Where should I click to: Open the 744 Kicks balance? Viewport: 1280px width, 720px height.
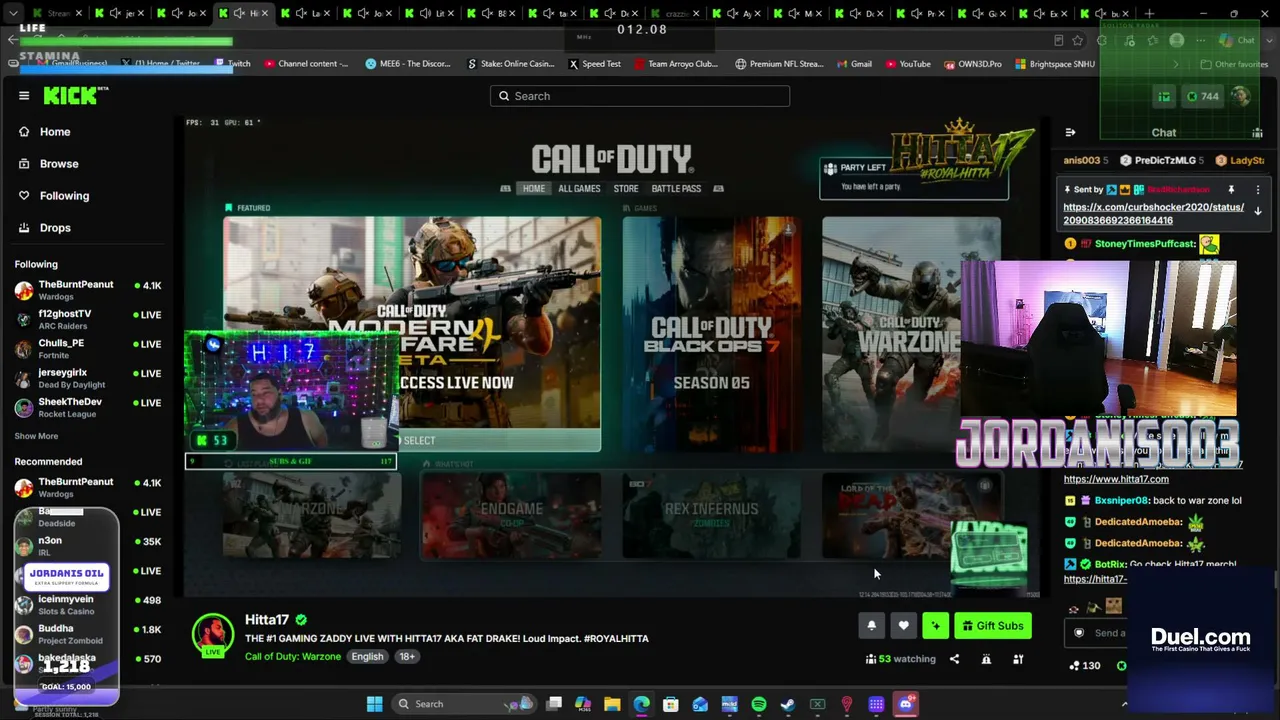tap(1202, 97)
